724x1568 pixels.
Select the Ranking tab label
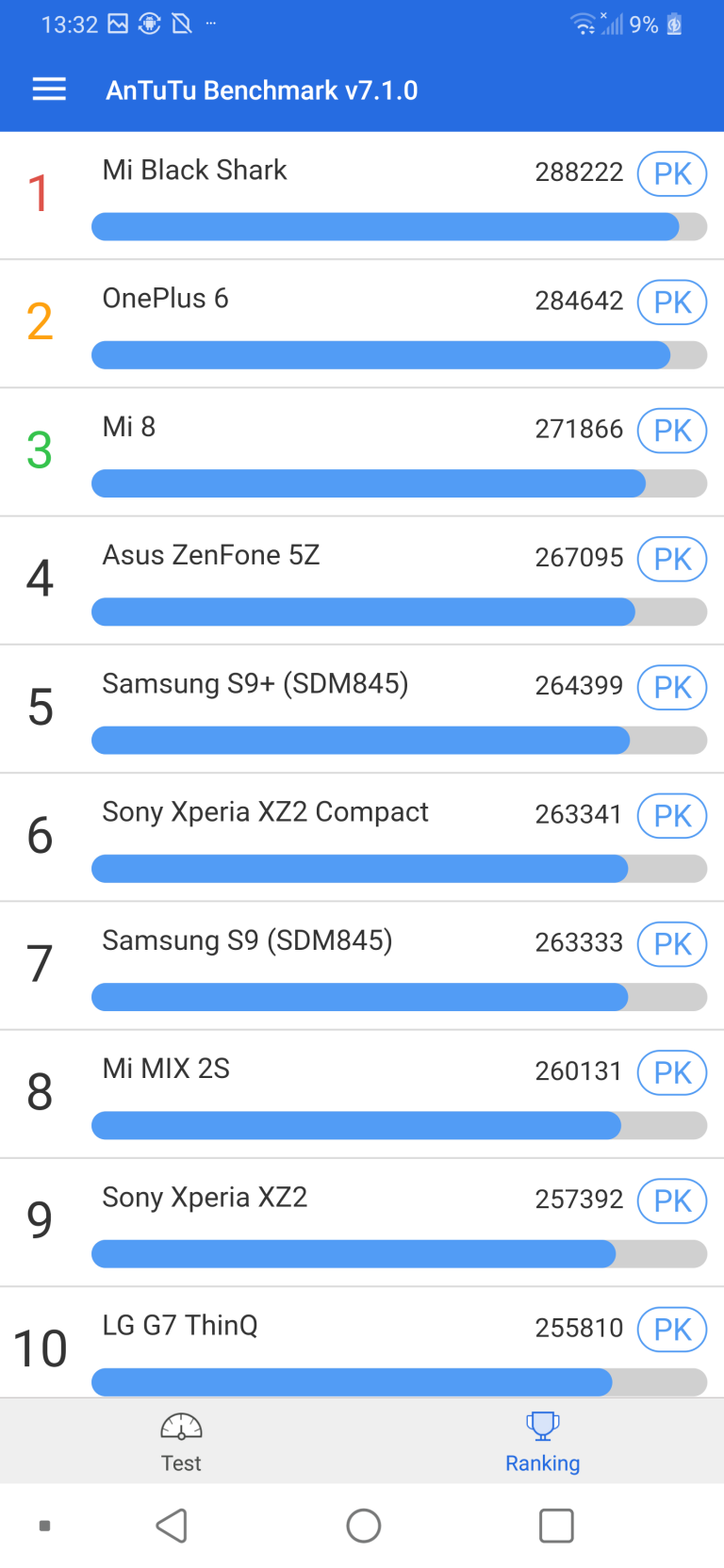542,1463
